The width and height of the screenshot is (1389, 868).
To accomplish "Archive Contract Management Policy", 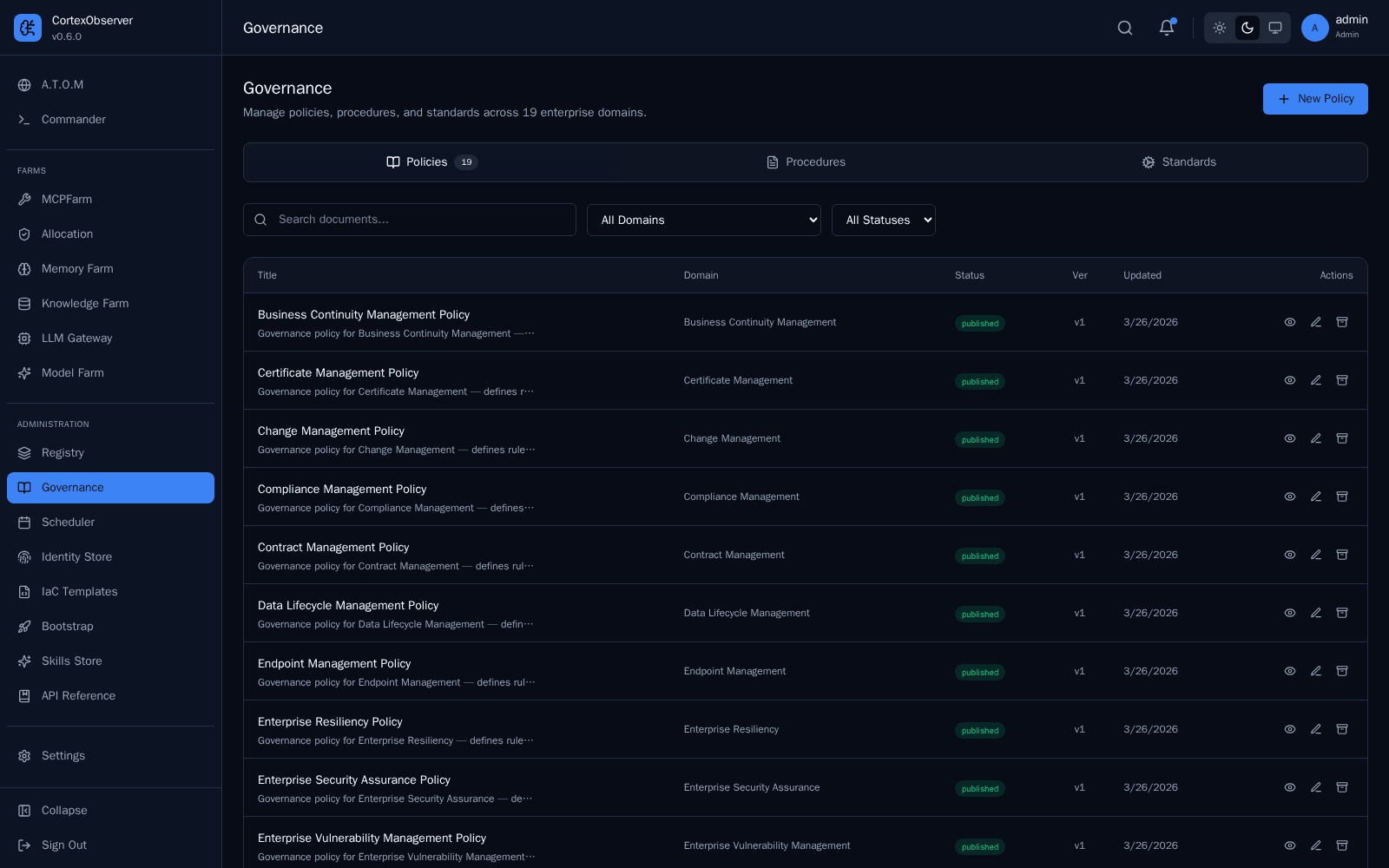I will click(1342, 555).
